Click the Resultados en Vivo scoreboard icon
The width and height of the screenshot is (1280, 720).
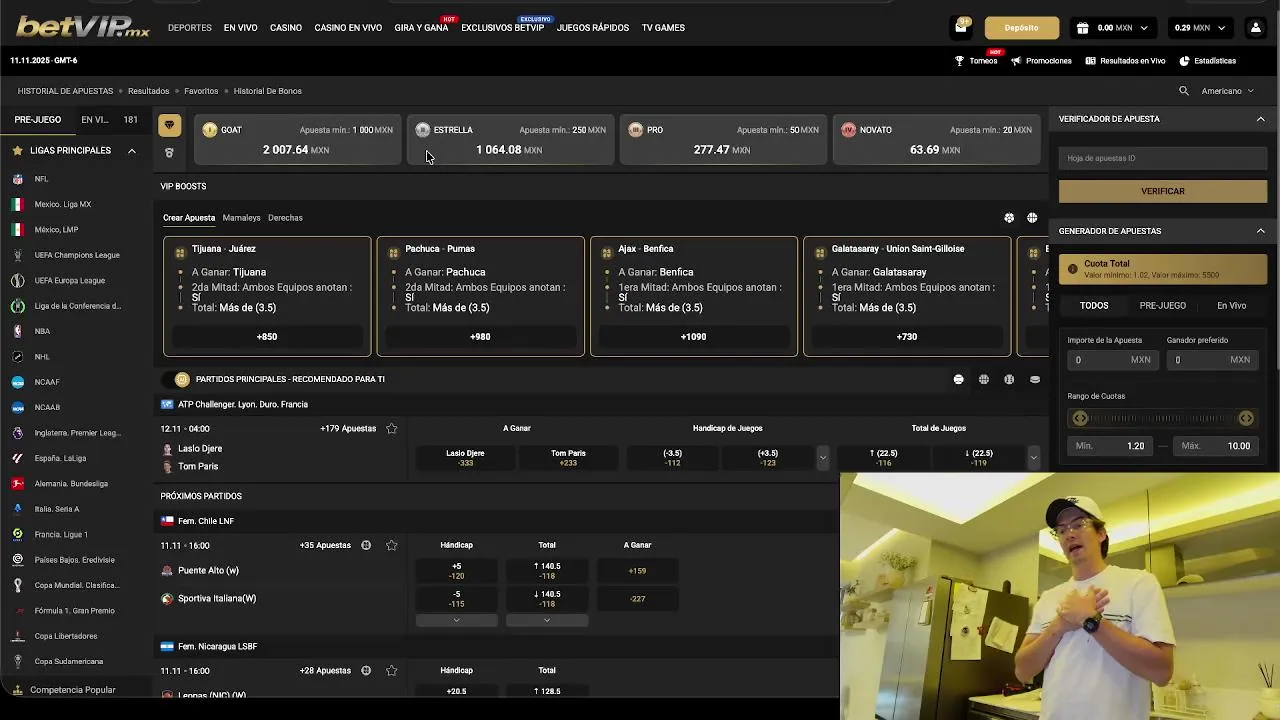(1091, 61)
